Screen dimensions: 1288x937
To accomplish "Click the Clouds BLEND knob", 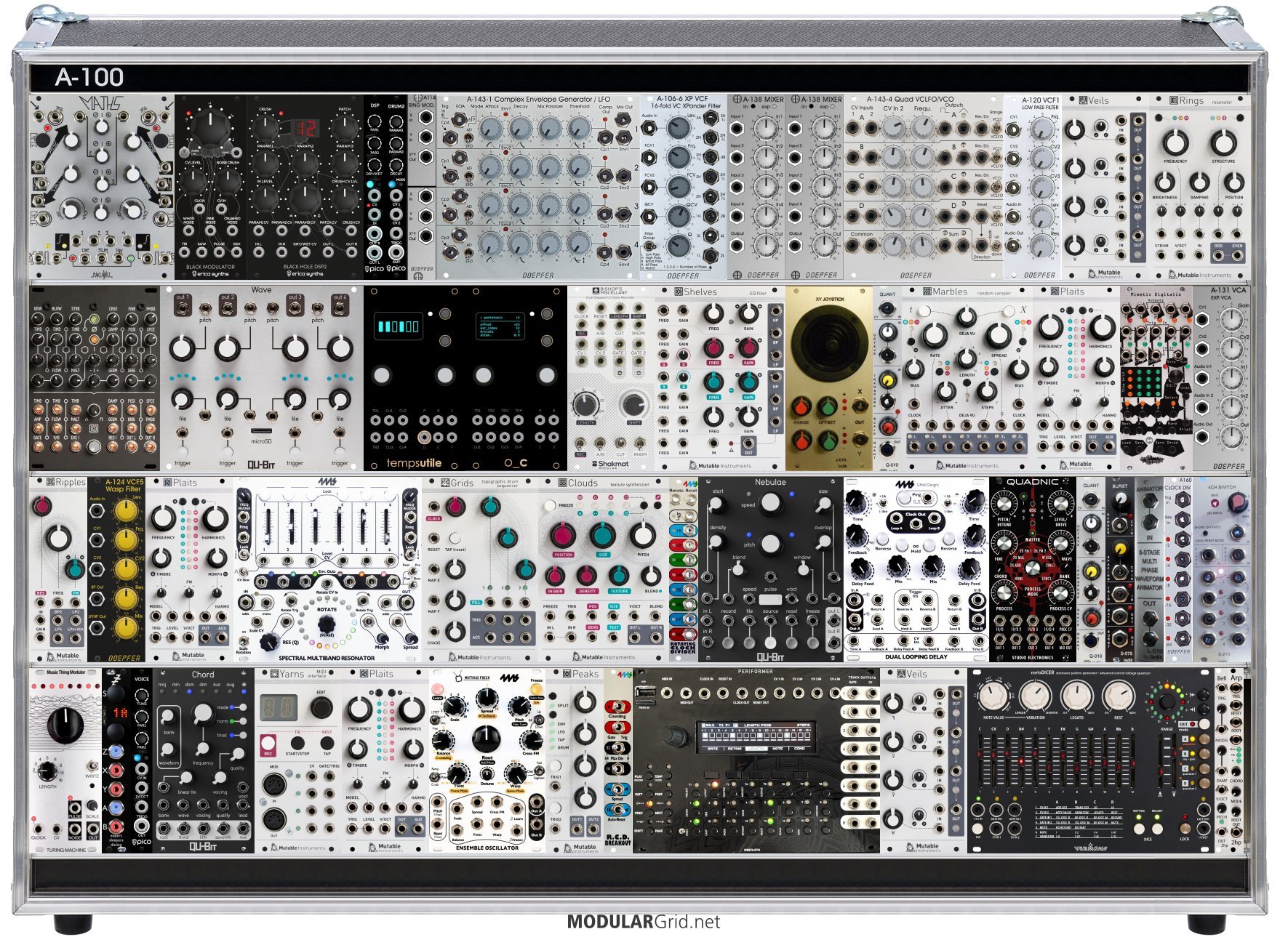I will 652,576.
